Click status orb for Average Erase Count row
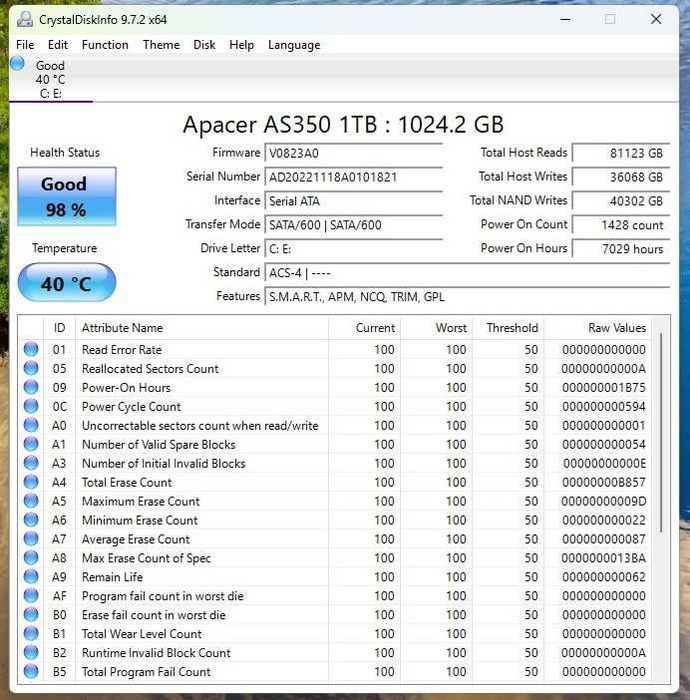The height and width of the screenshot is (700, 690). pyautogui.click(x=31, y=539)
